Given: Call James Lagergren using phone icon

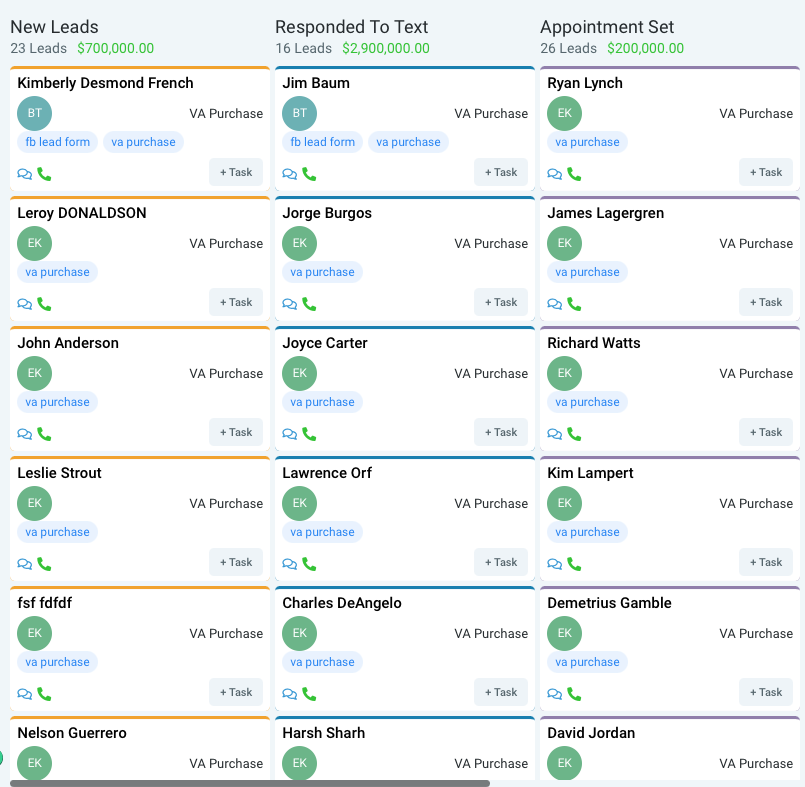Looking at the screenshot, I should point(574,304).
